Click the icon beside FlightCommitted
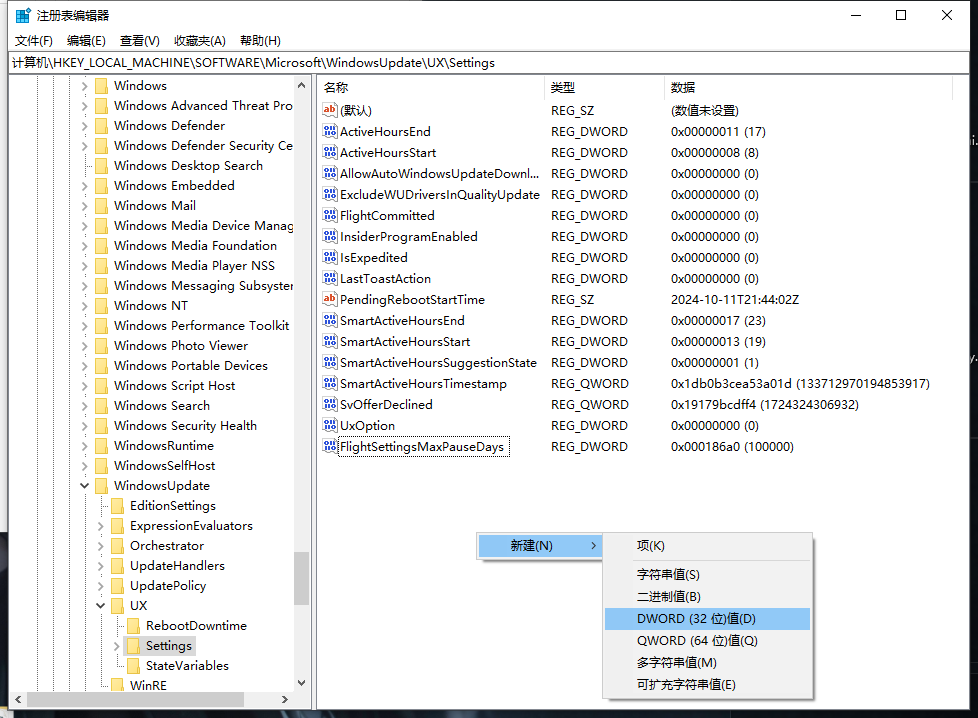Screen dimensions: 978x718 coord(329,215)
